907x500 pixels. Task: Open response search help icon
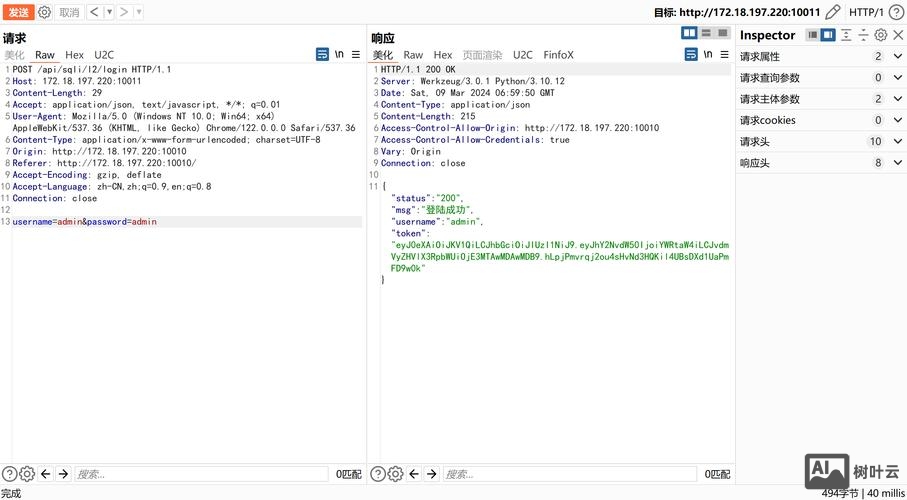[x=378, y=474]
